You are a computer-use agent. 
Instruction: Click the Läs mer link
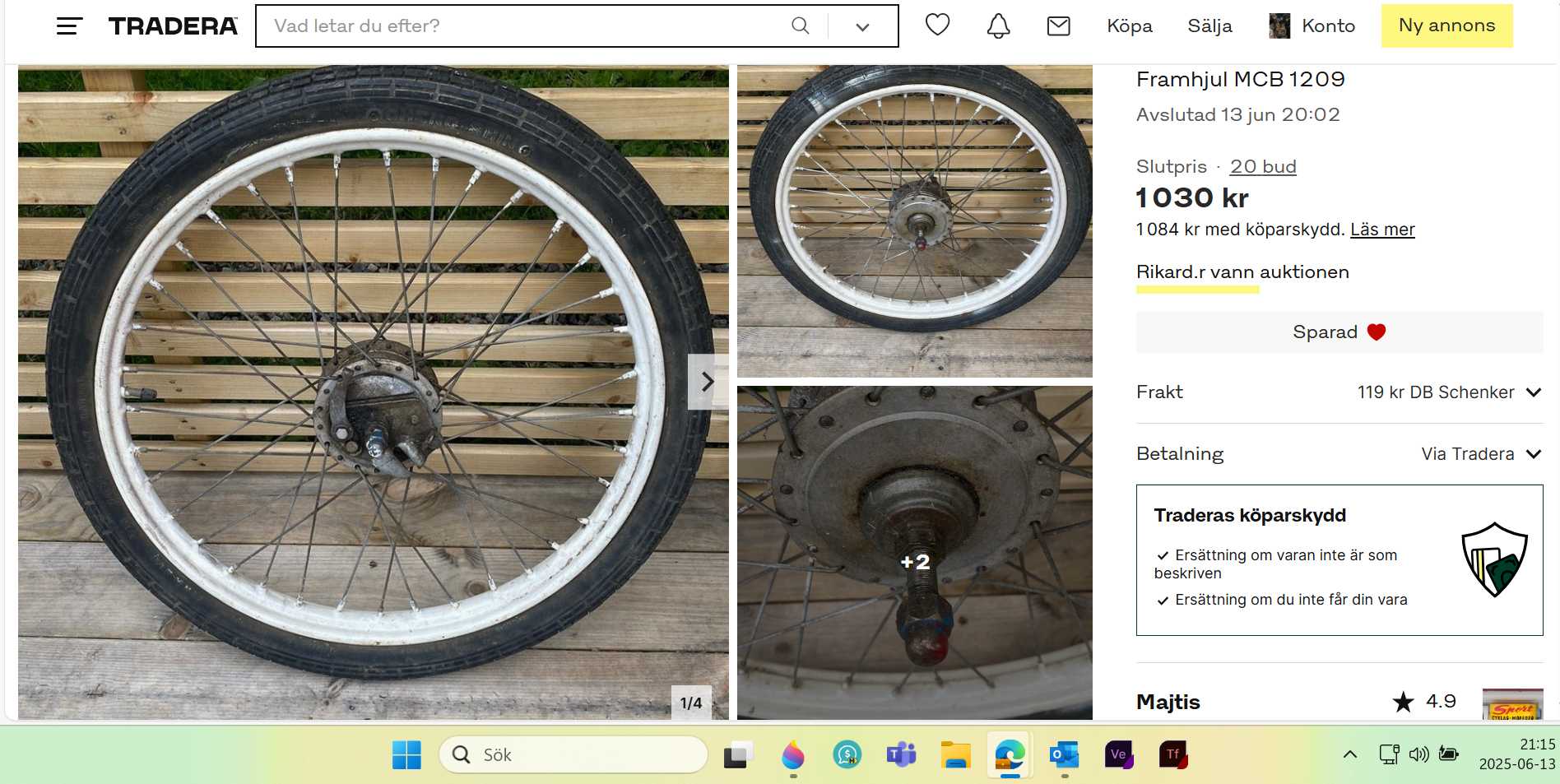point(1382,230)
